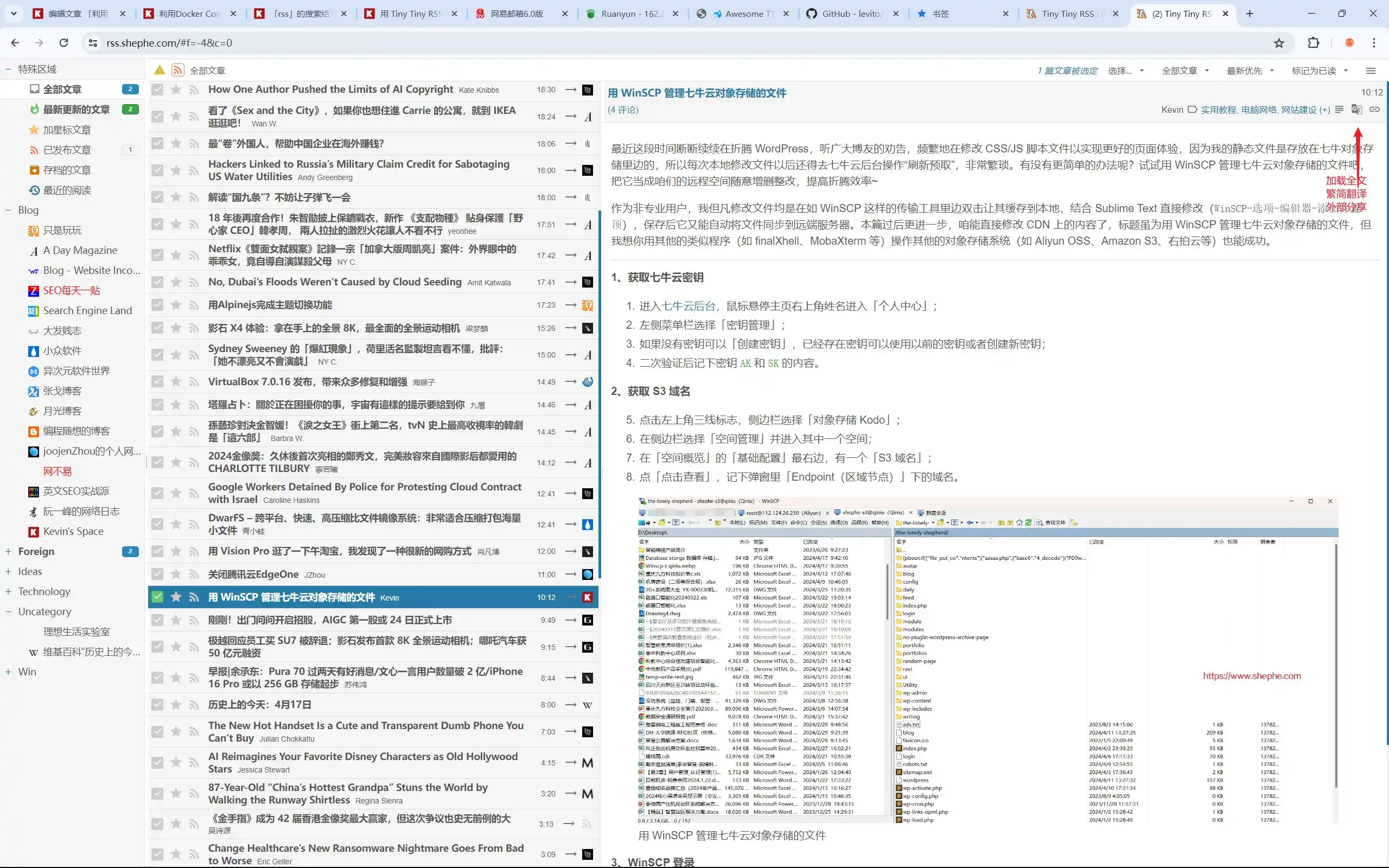The width and height of the screenshot is (1389, 868).
Task: Click the translate icon in article header
Action: (1356, 109)
